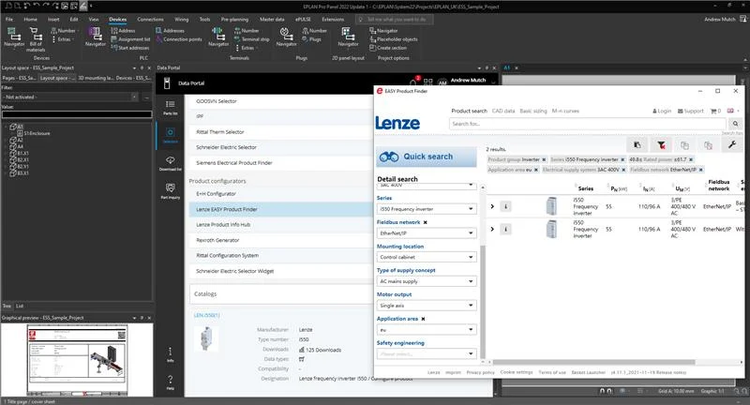Open the Type of supply concept dropdown

[x=426, y=281]
